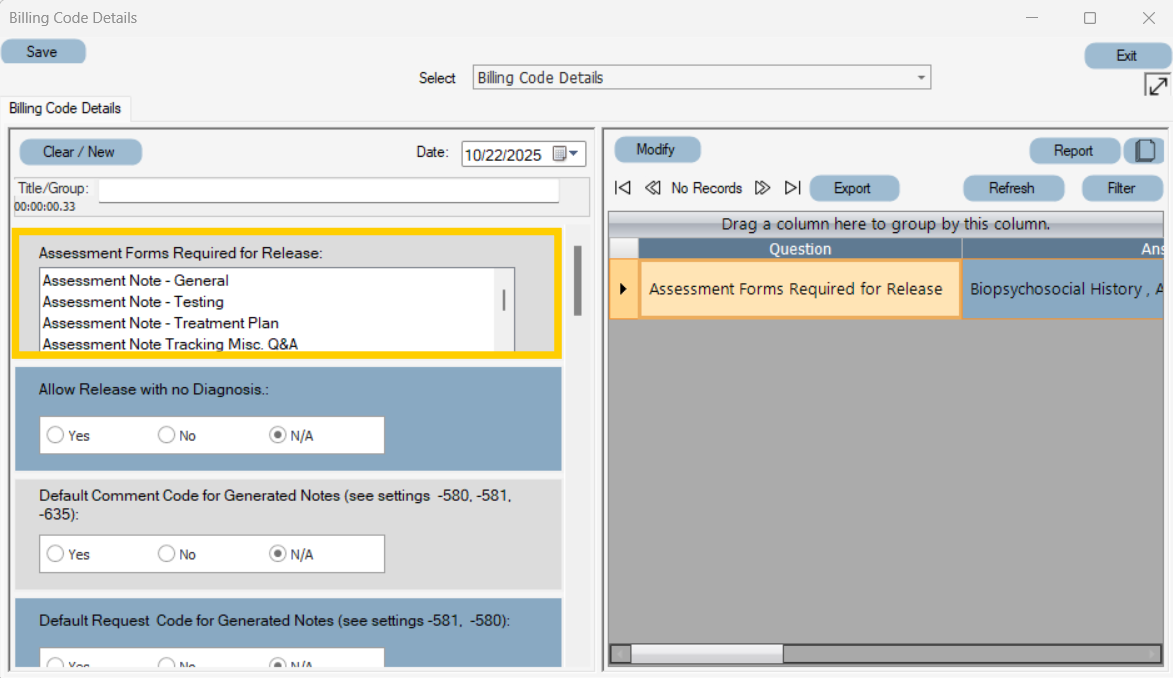
Task: Click the Refresh button
Action: pos(1013,187)
